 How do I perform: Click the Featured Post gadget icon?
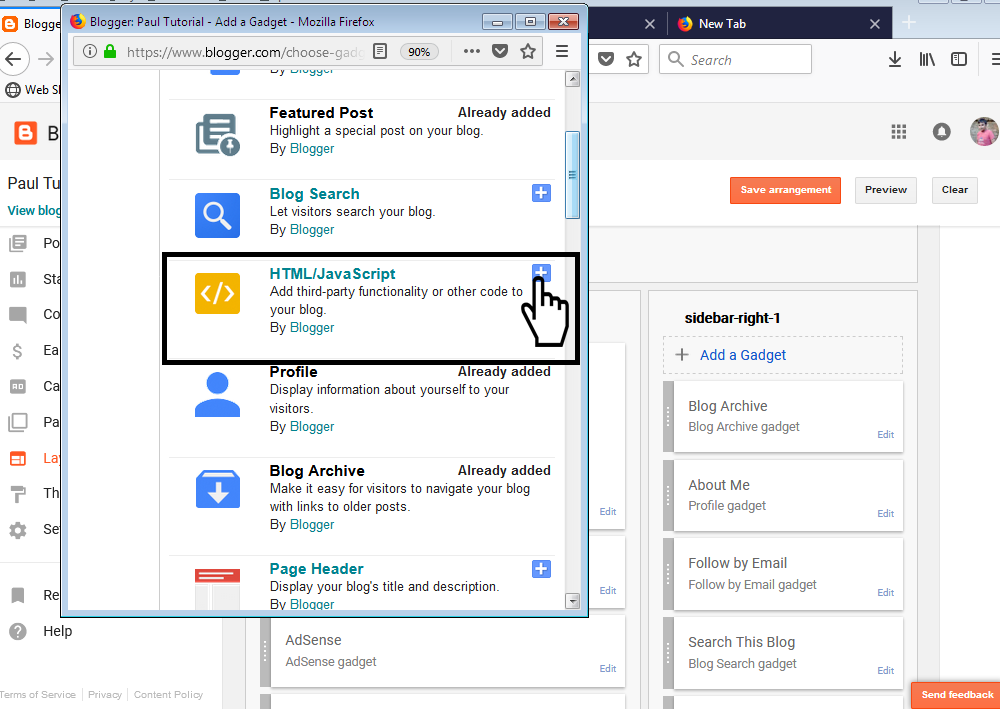(x=217, y=135)
